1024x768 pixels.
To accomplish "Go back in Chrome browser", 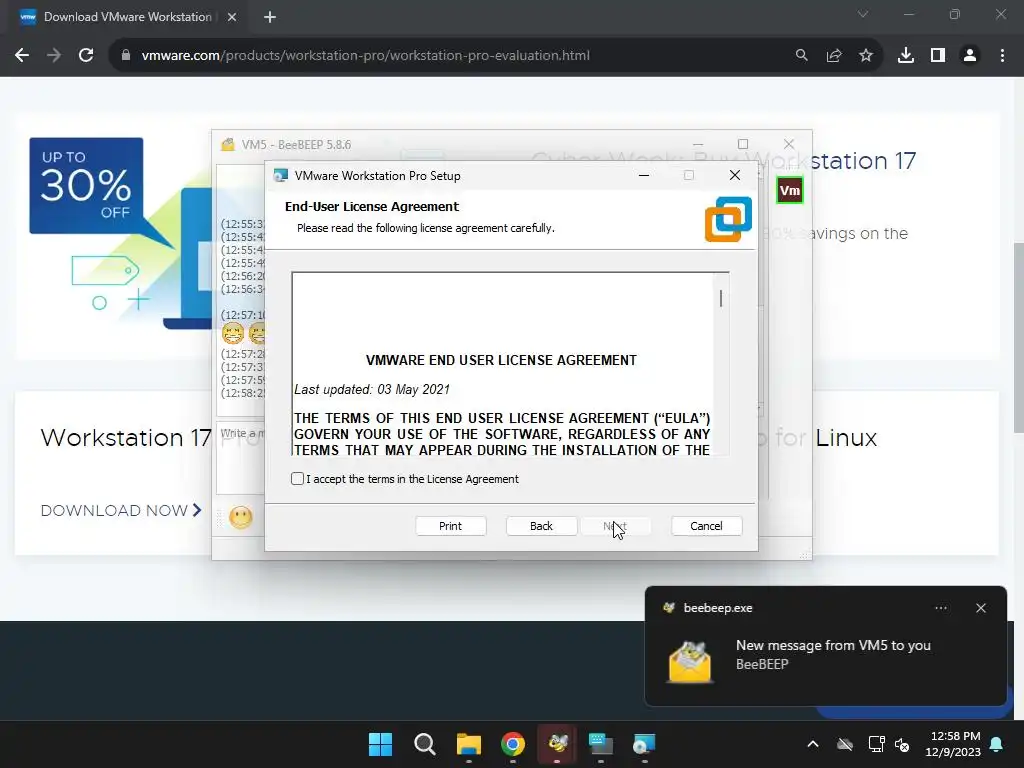I will click(22, 56).
